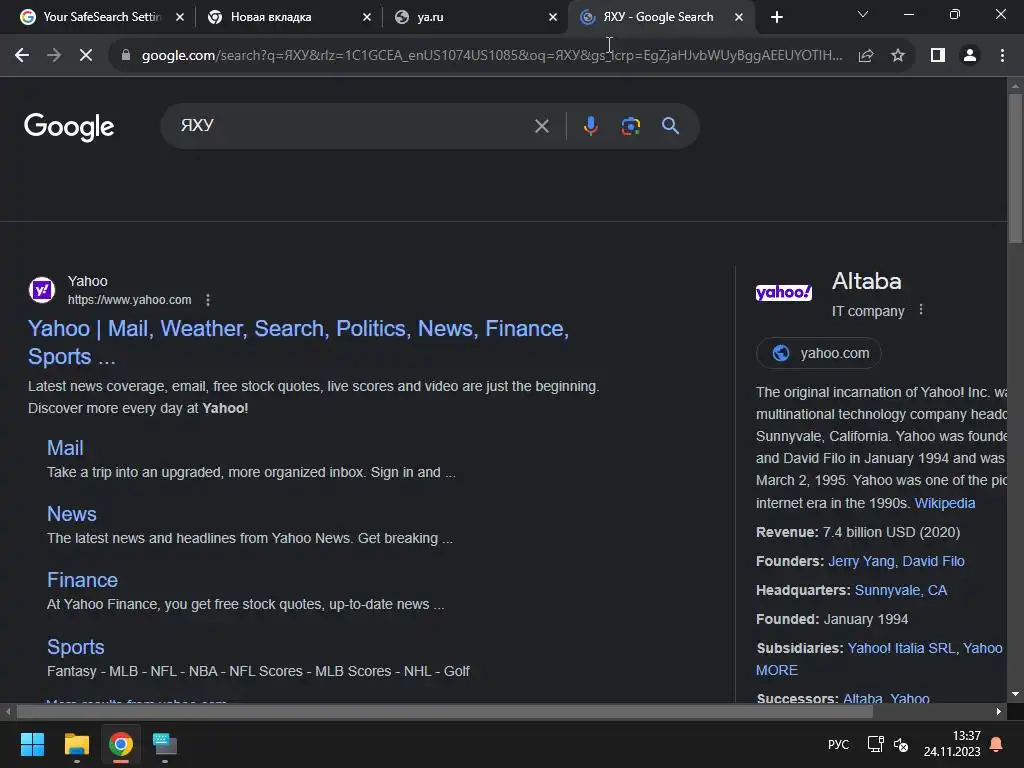1024x768 pixels.
Task: Open the Sunnyvale, CA headquarters link
Action: pyautogui.click(x=901, y=590)
